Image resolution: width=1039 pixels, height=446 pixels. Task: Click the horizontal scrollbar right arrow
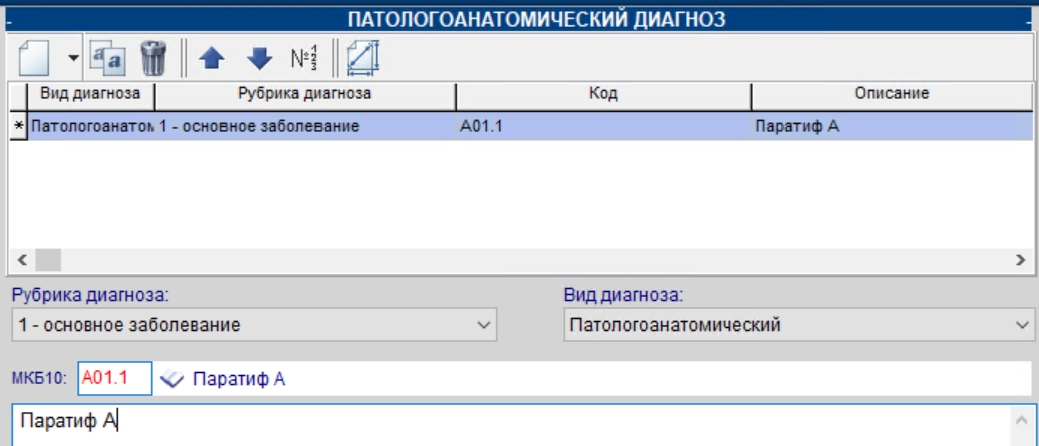click(x=1020, y=260)
